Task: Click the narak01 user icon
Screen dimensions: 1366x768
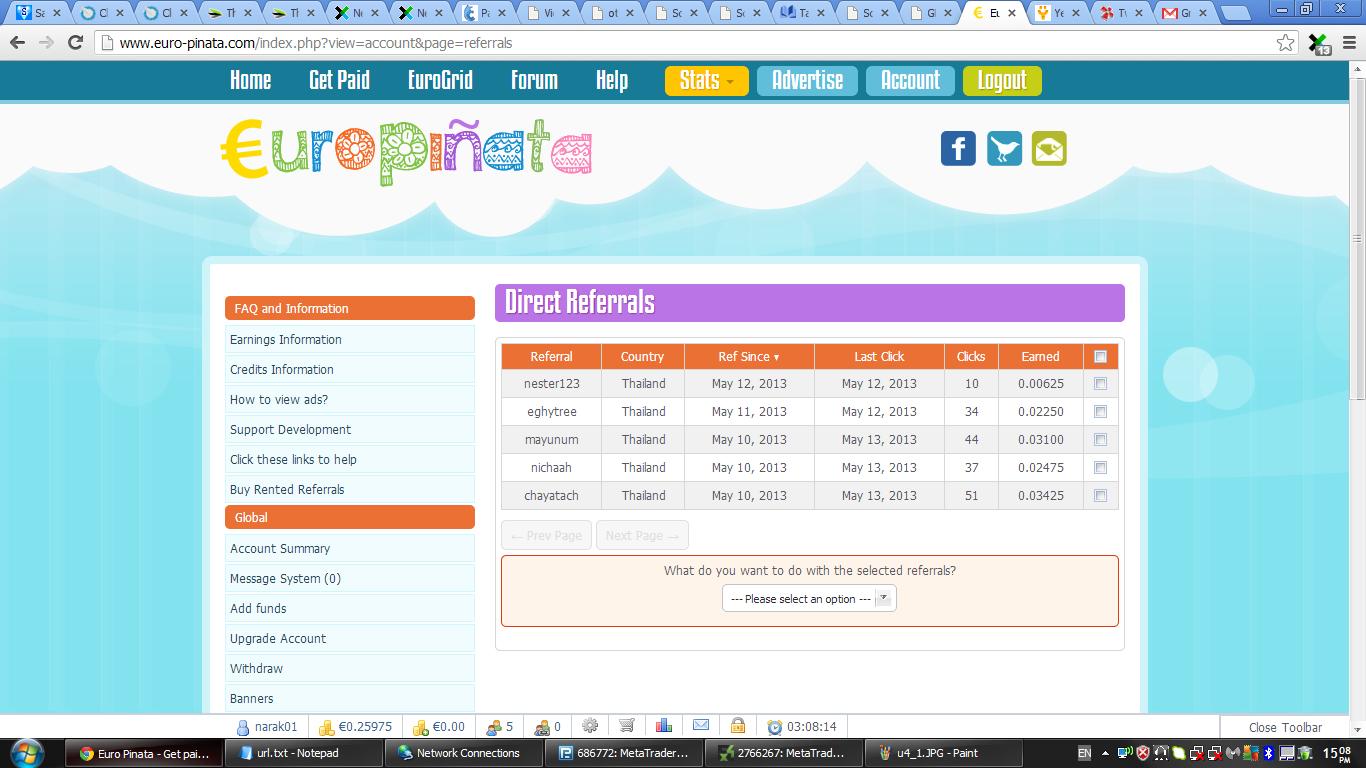Action: [242, 727]
